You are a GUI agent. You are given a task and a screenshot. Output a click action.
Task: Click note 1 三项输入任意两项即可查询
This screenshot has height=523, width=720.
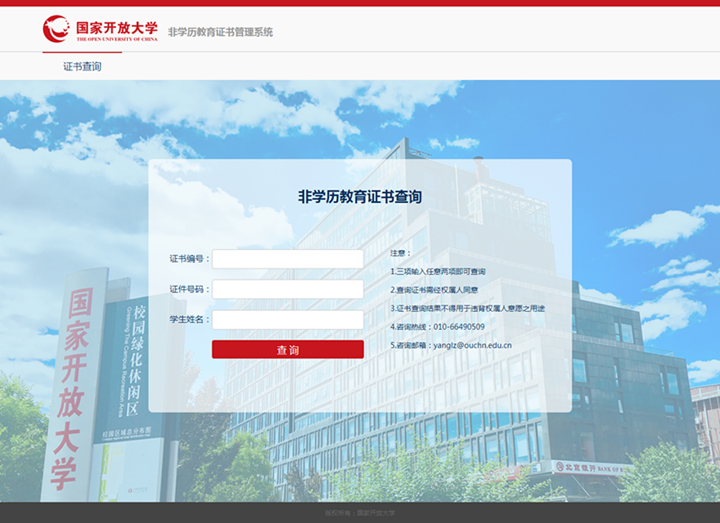pyautogui.click(x=438, y=271)
